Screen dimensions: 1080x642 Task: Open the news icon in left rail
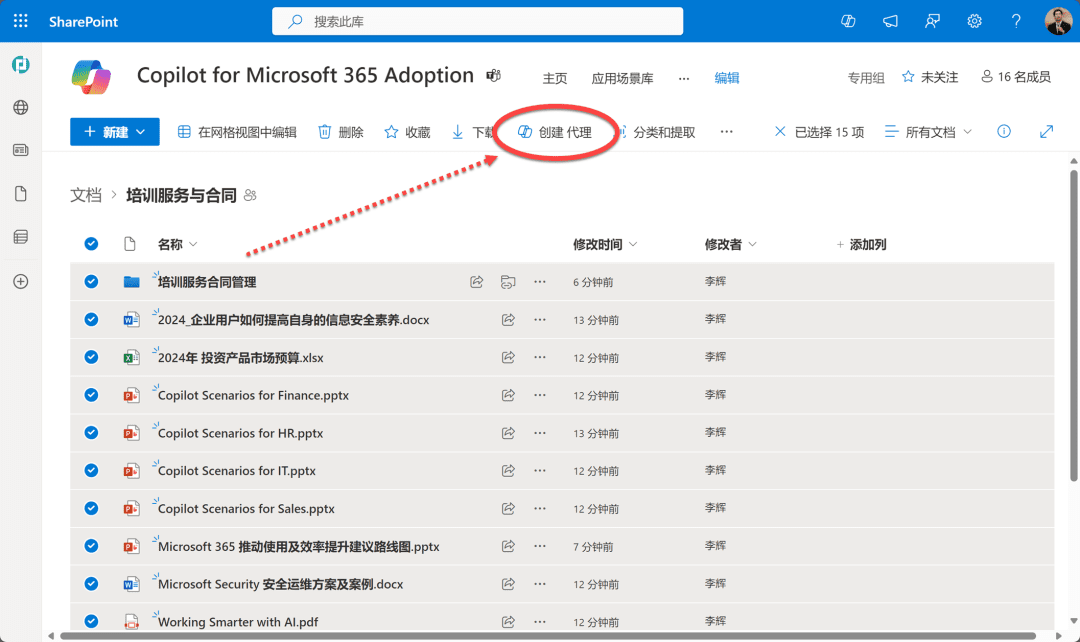[x=21, y=150]
